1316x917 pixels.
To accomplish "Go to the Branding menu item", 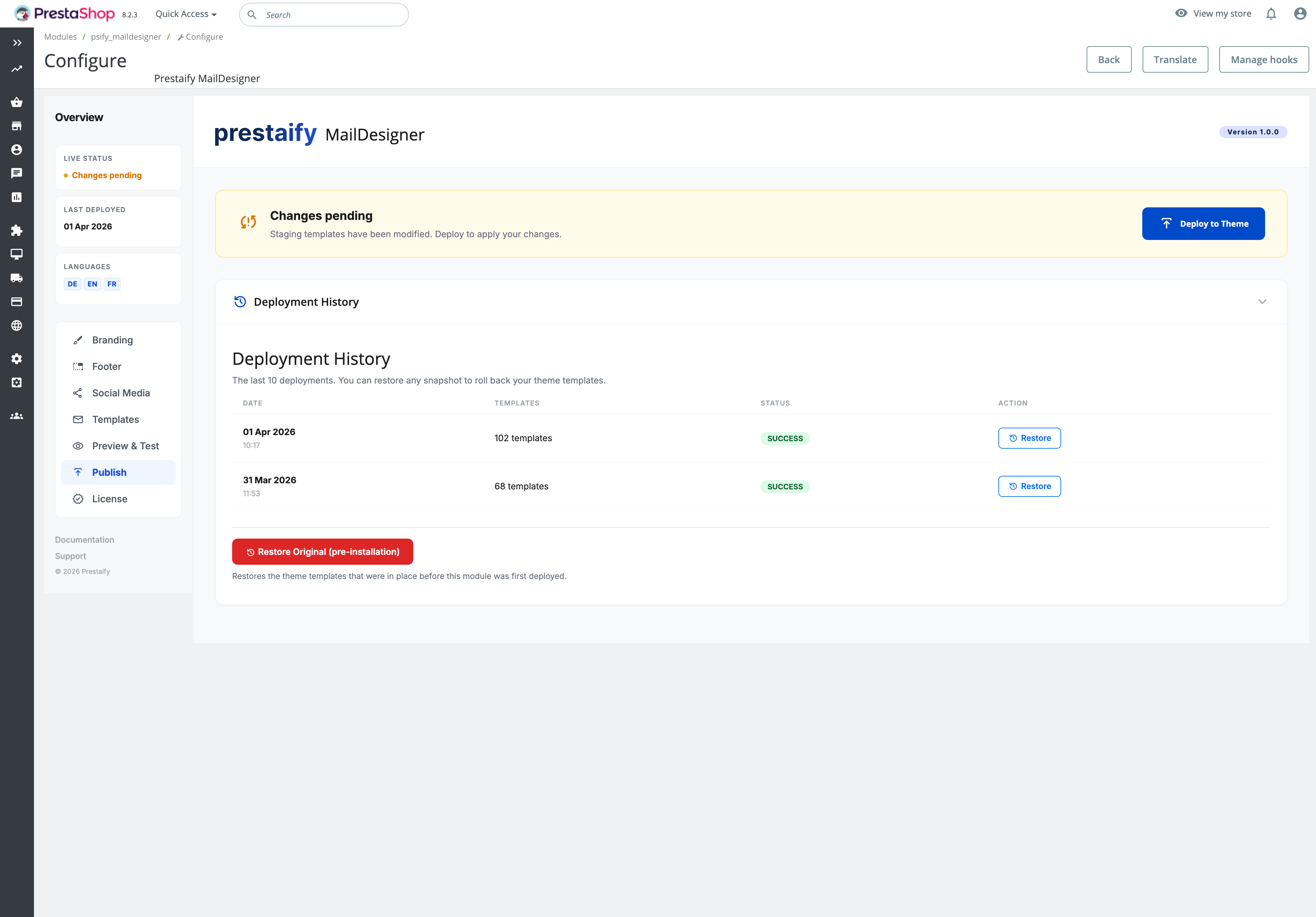I will point(112,340).
